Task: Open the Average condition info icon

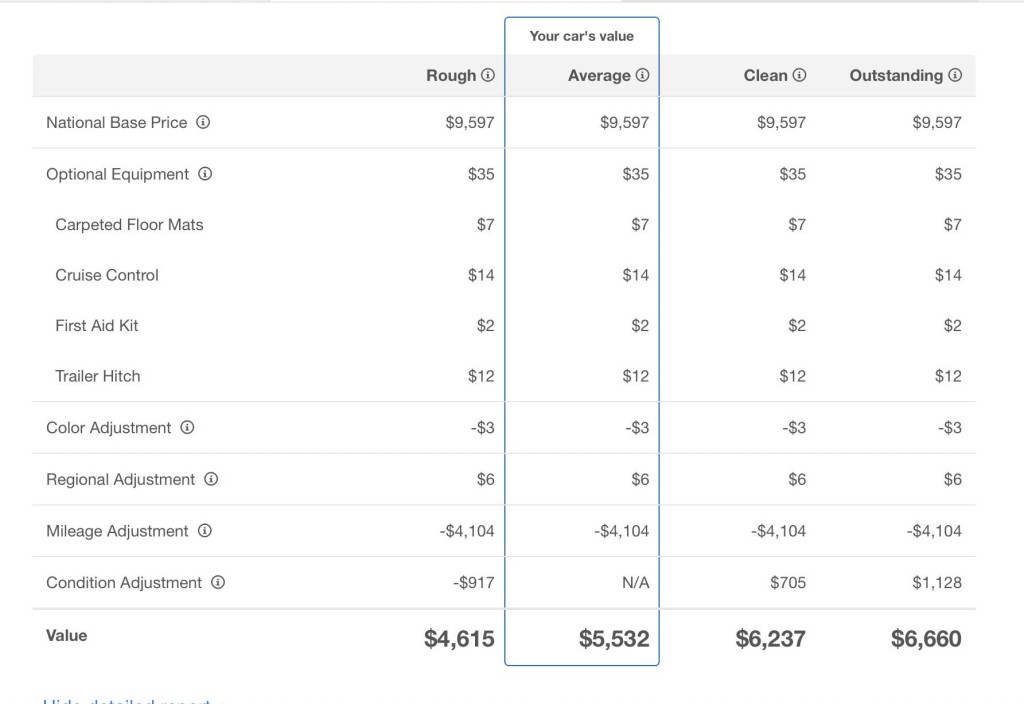Action: coord(643,76)
